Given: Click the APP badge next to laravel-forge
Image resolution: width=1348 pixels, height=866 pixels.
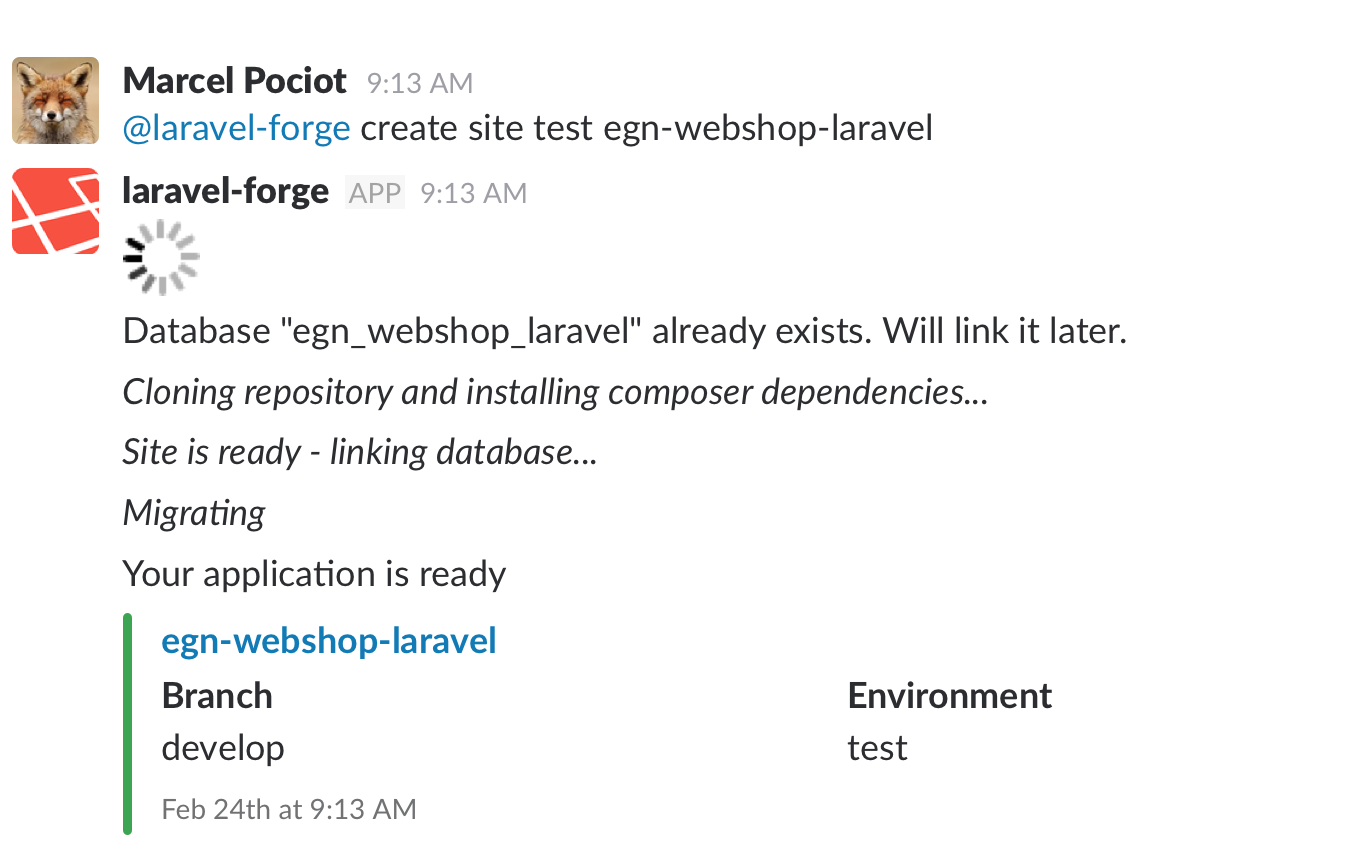Looking at the screenshot, I should pos(375,192).
